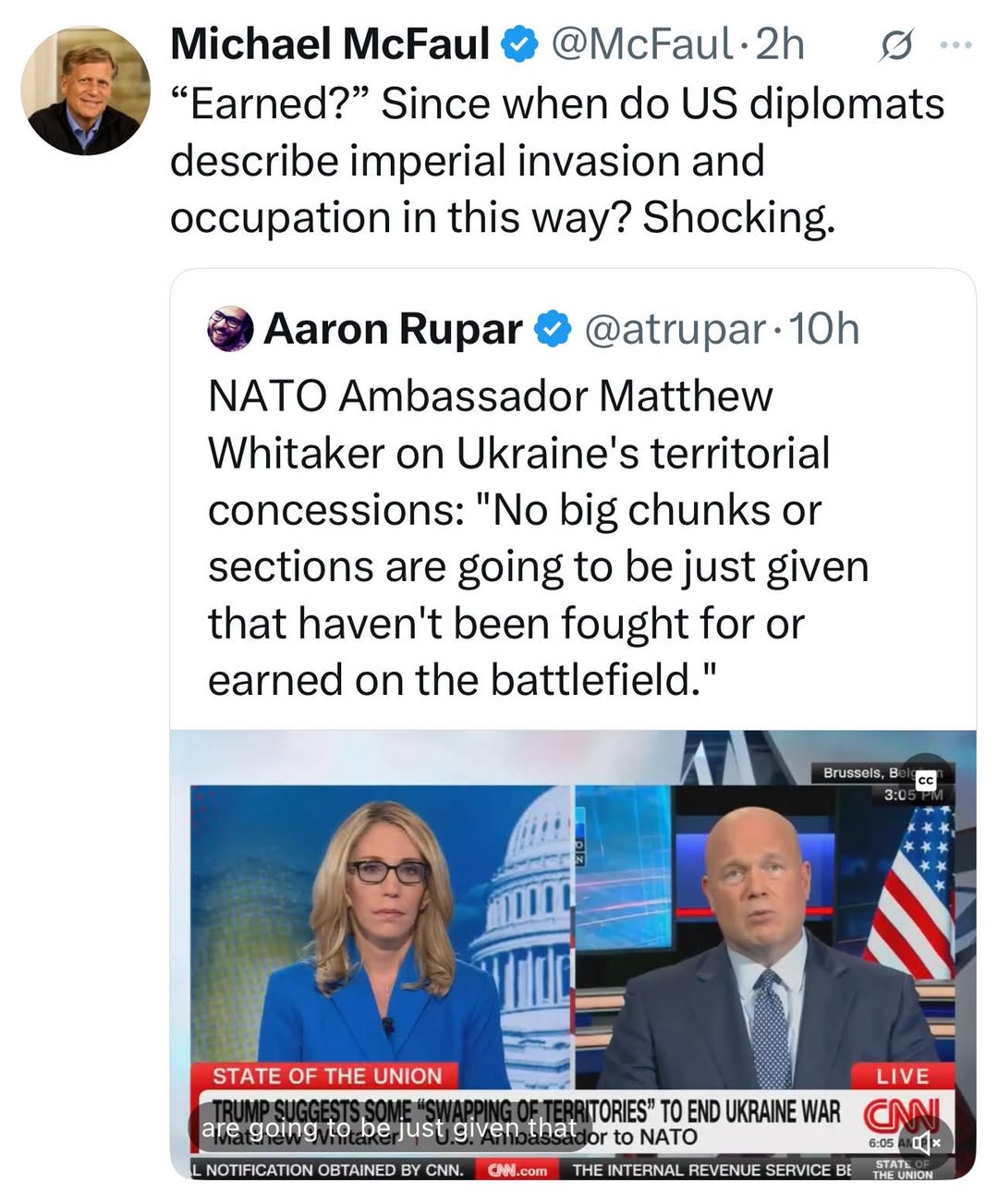The image size is (998, 1204).
Task: Click the Grok slashed-circle icon
Action: (x=895, y=45)
